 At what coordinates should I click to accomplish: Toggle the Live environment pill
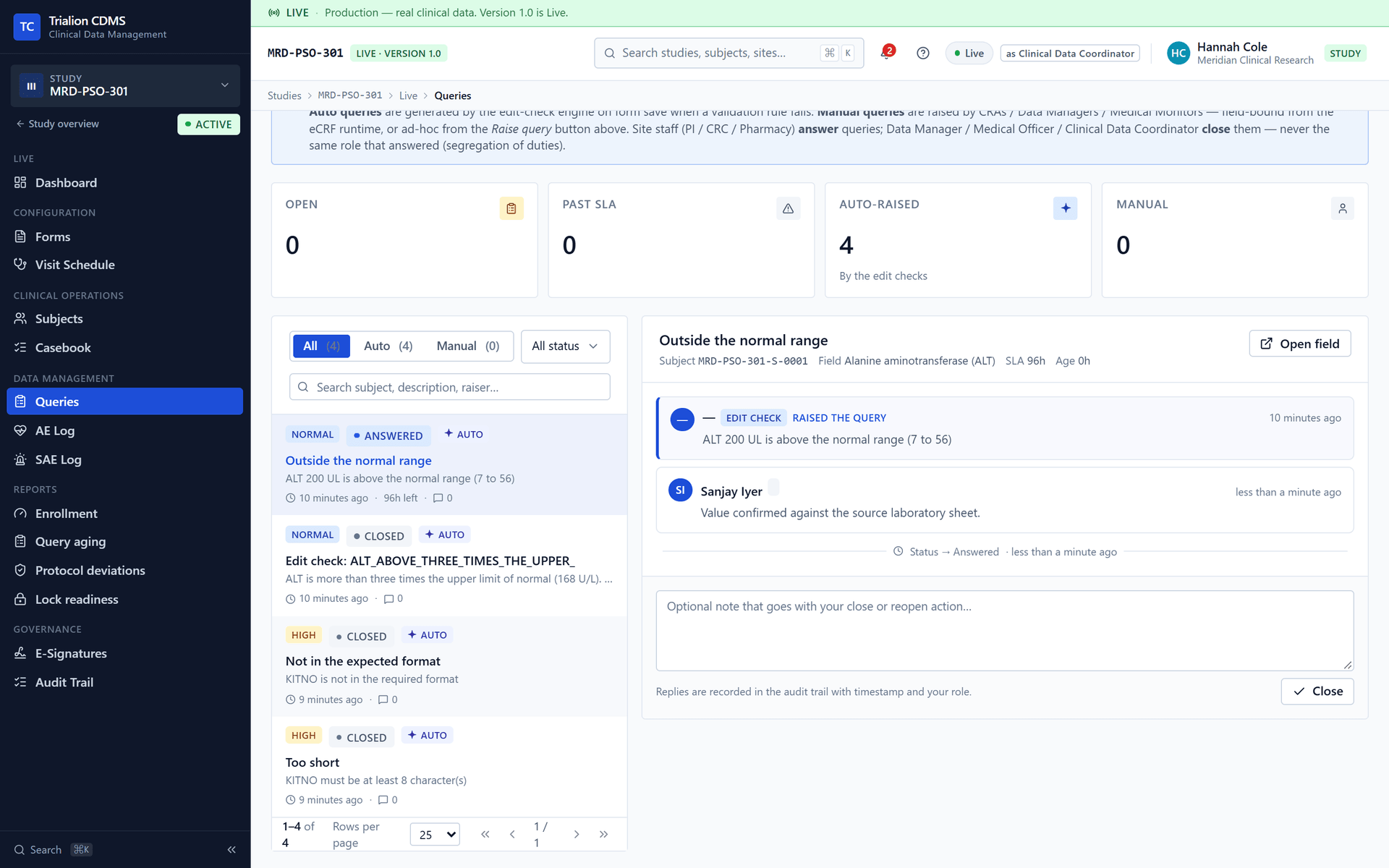pyautogui.click(x=969, y=53)
